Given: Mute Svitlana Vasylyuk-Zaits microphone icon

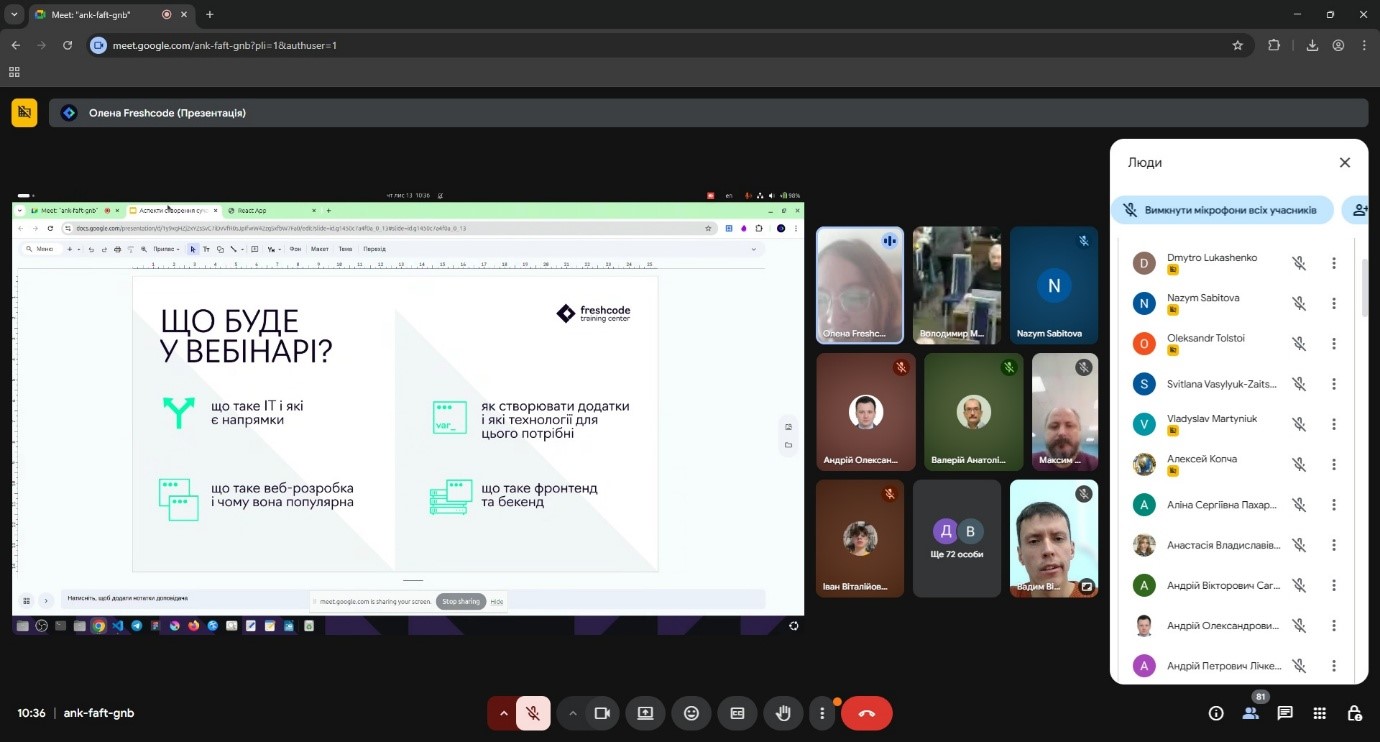Looking at the screenshot, I should [1299, 384].
